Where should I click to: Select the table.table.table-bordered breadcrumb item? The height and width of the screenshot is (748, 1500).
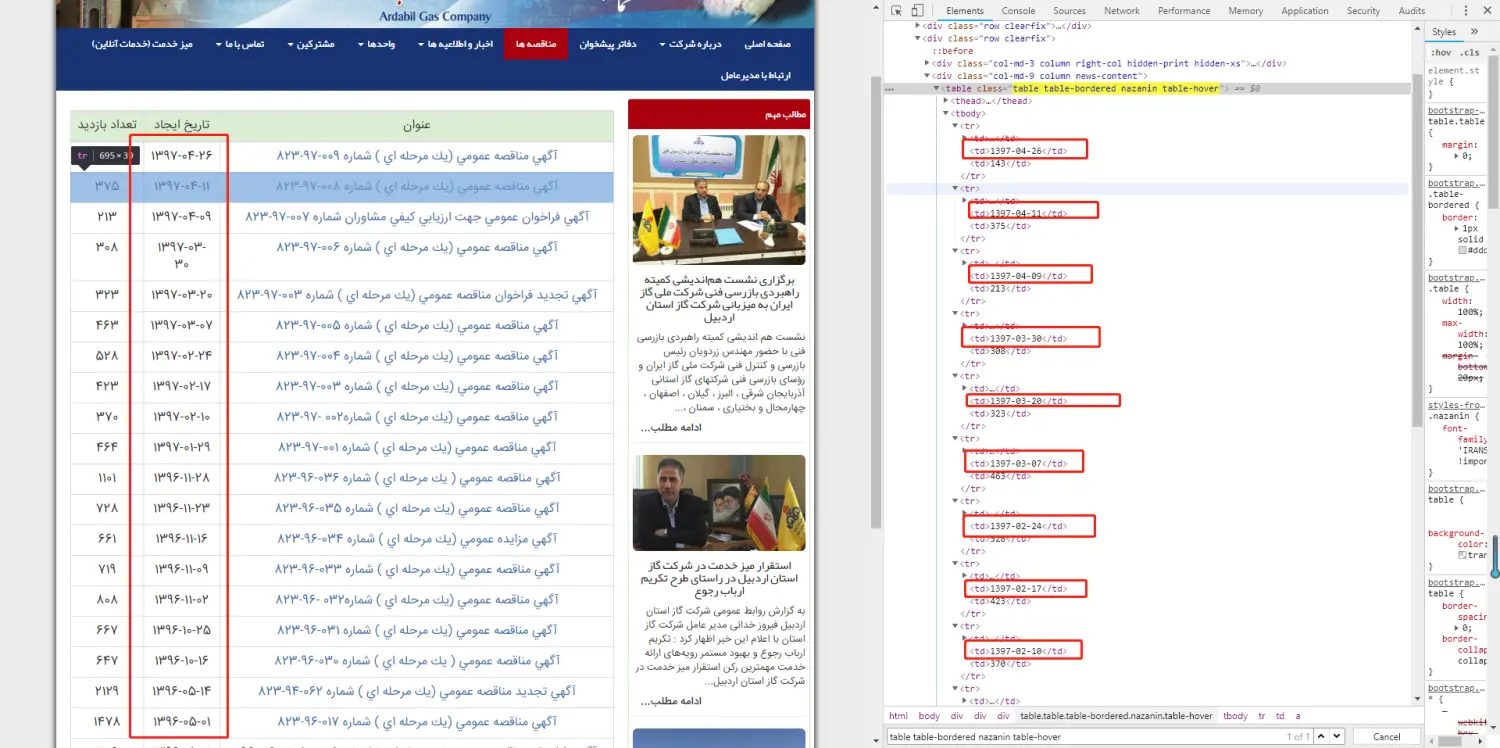pyautogui.click(x=1116, y=716)
